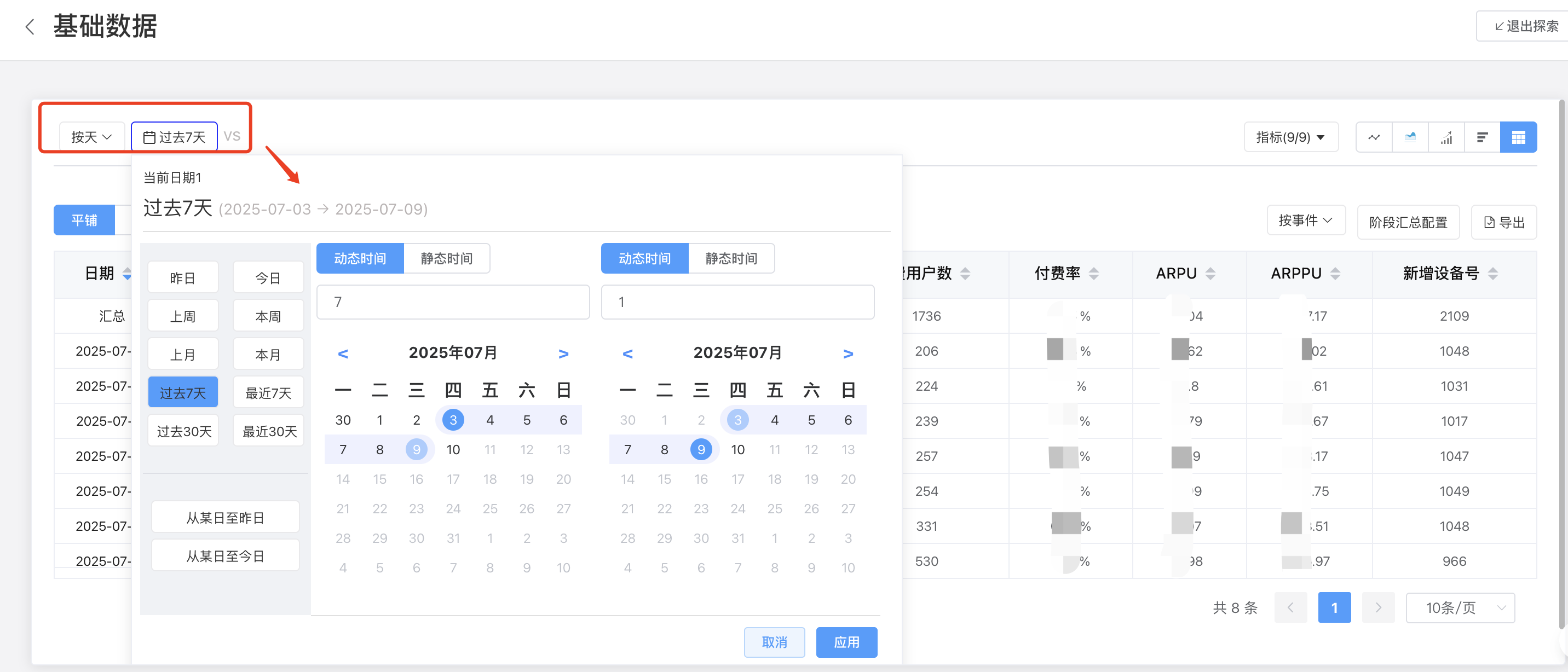This screenshot has height=672, width=1568.
Task: Select right 动态时间 toggle
Action: pos(644,258)
